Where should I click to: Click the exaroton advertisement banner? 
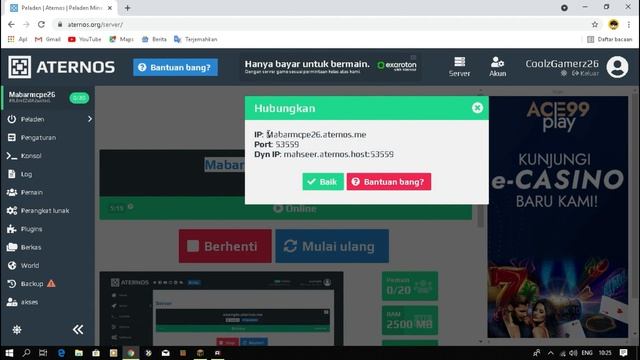click(x=331, y=67)
